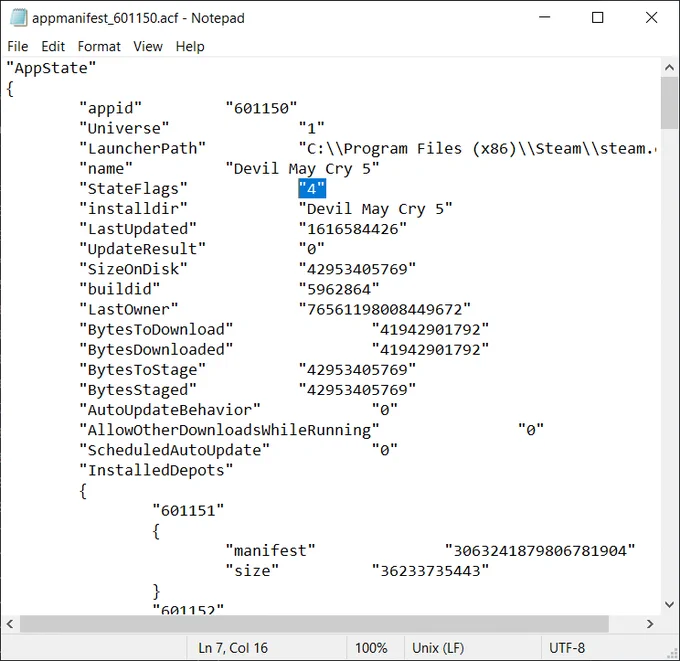Click the vertical scrollbar thumb
This screenshot has height=661, width=680.
pyautogui.click(x=669, y=103)
